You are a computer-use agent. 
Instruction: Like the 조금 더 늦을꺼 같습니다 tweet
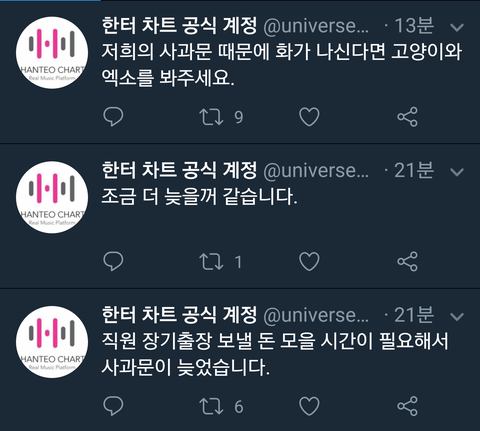pos(309,261)
